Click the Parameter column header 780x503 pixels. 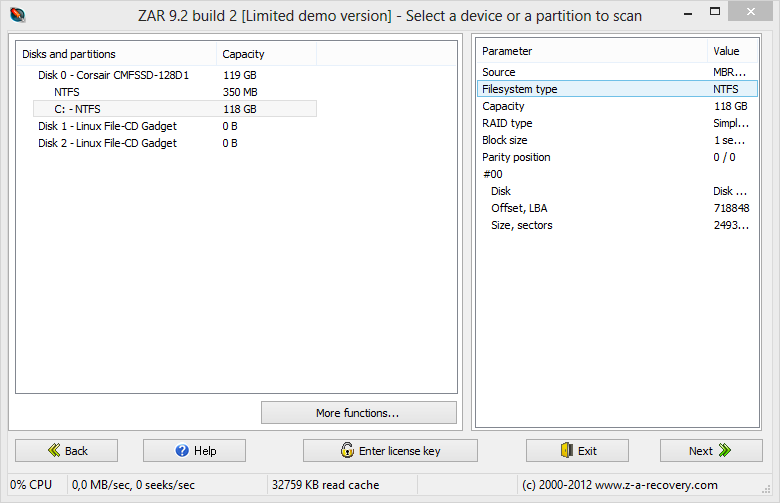click(x=592, y=51)
